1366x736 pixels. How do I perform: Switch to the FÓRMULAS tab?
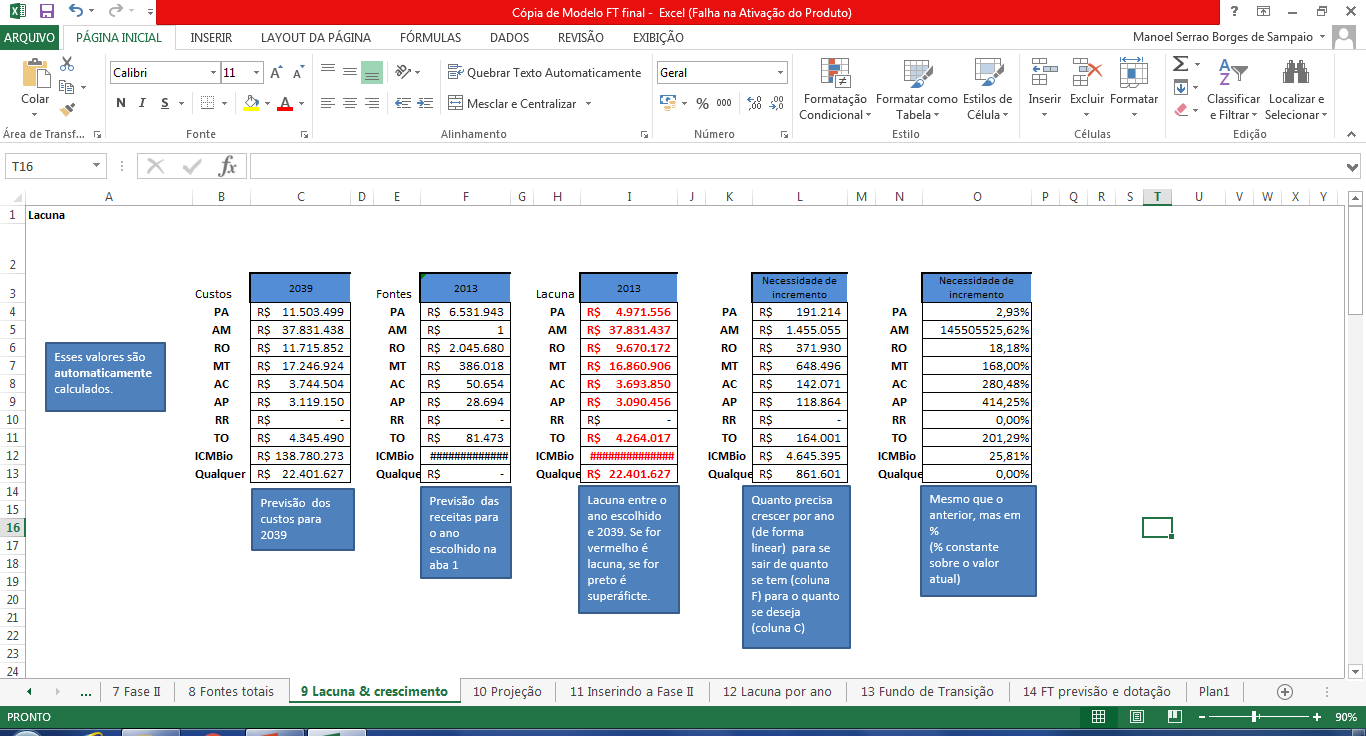coord(430,37)
